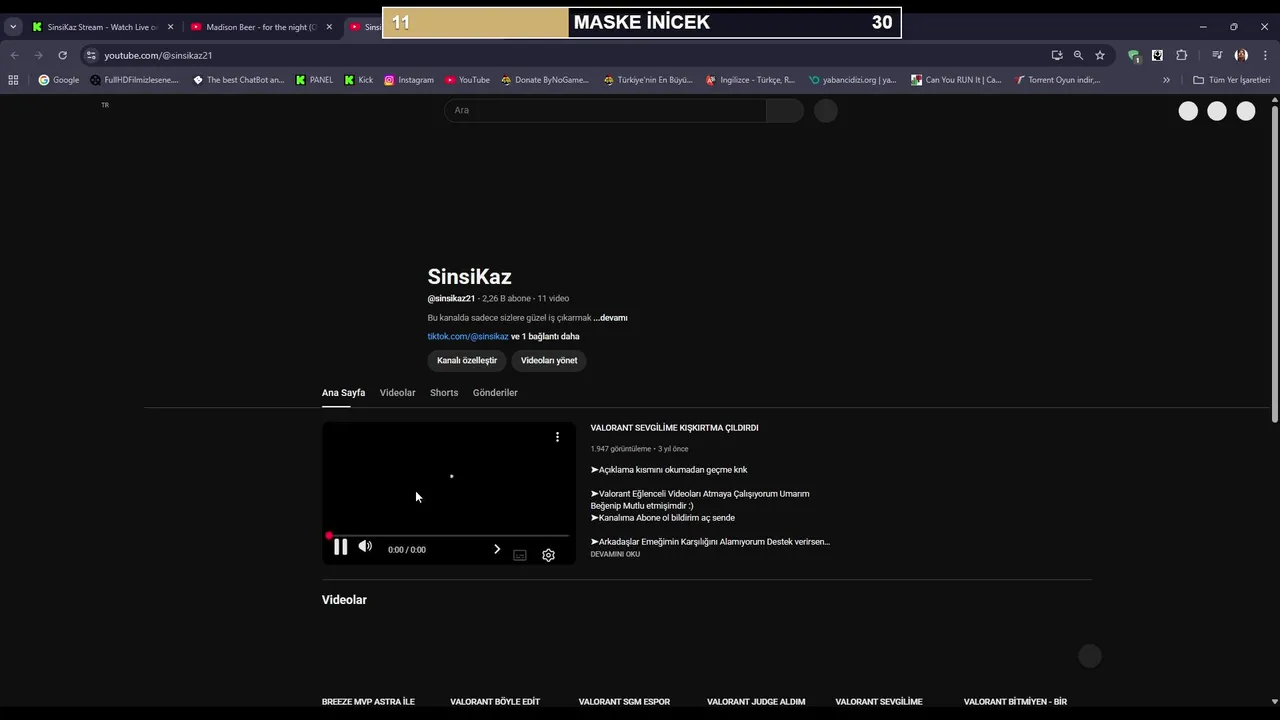Click Videoları yönet button
The image size is (1280, 720).
coord(549,360)
